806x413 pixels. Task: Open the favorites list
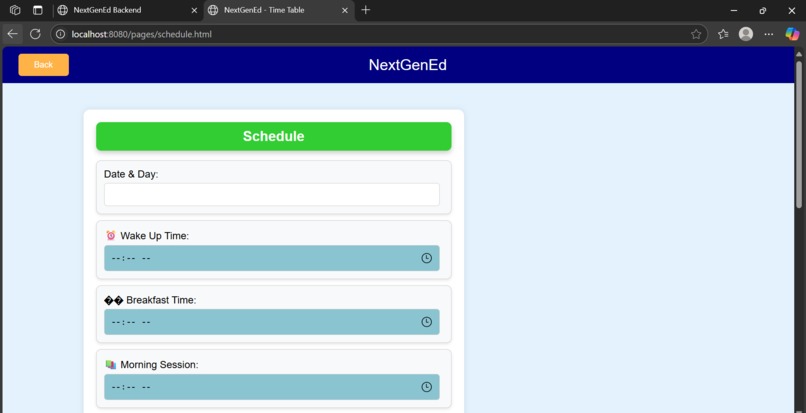pyautogui.click(x=723, y=34)
